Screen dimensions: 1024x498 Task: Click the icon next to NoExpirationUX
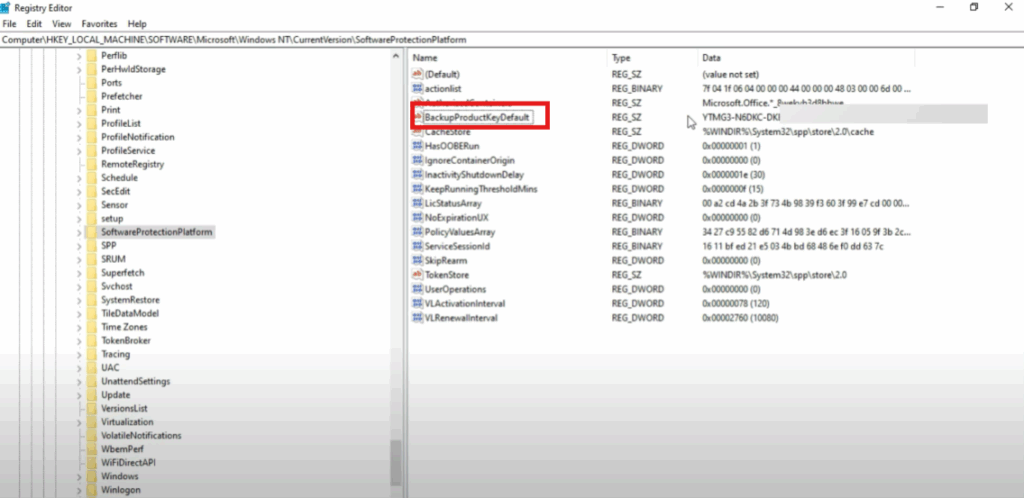point(417,217)
